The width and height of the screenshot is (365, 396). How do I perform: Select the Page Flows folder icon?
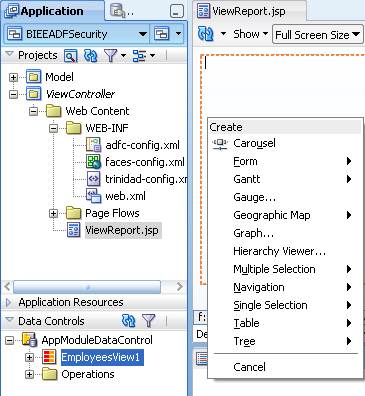(74, 213)
